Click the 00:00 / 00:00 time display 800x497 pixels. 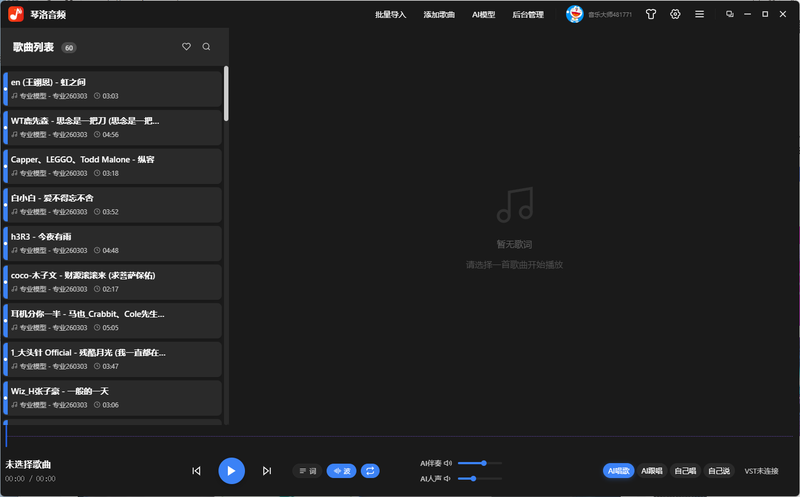(x=30, y=479)
